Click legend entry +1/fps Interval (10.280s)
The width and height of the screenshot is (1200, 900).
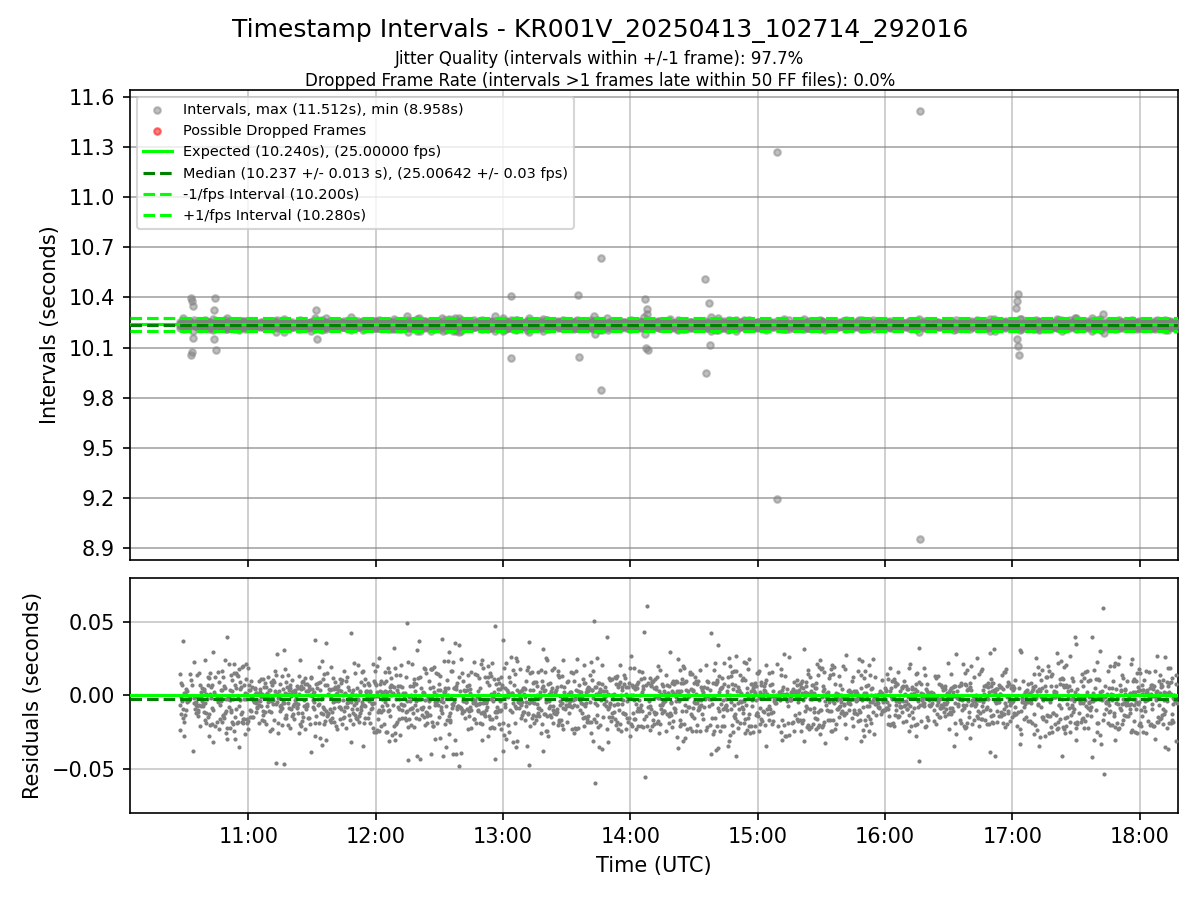coord(274,215)
